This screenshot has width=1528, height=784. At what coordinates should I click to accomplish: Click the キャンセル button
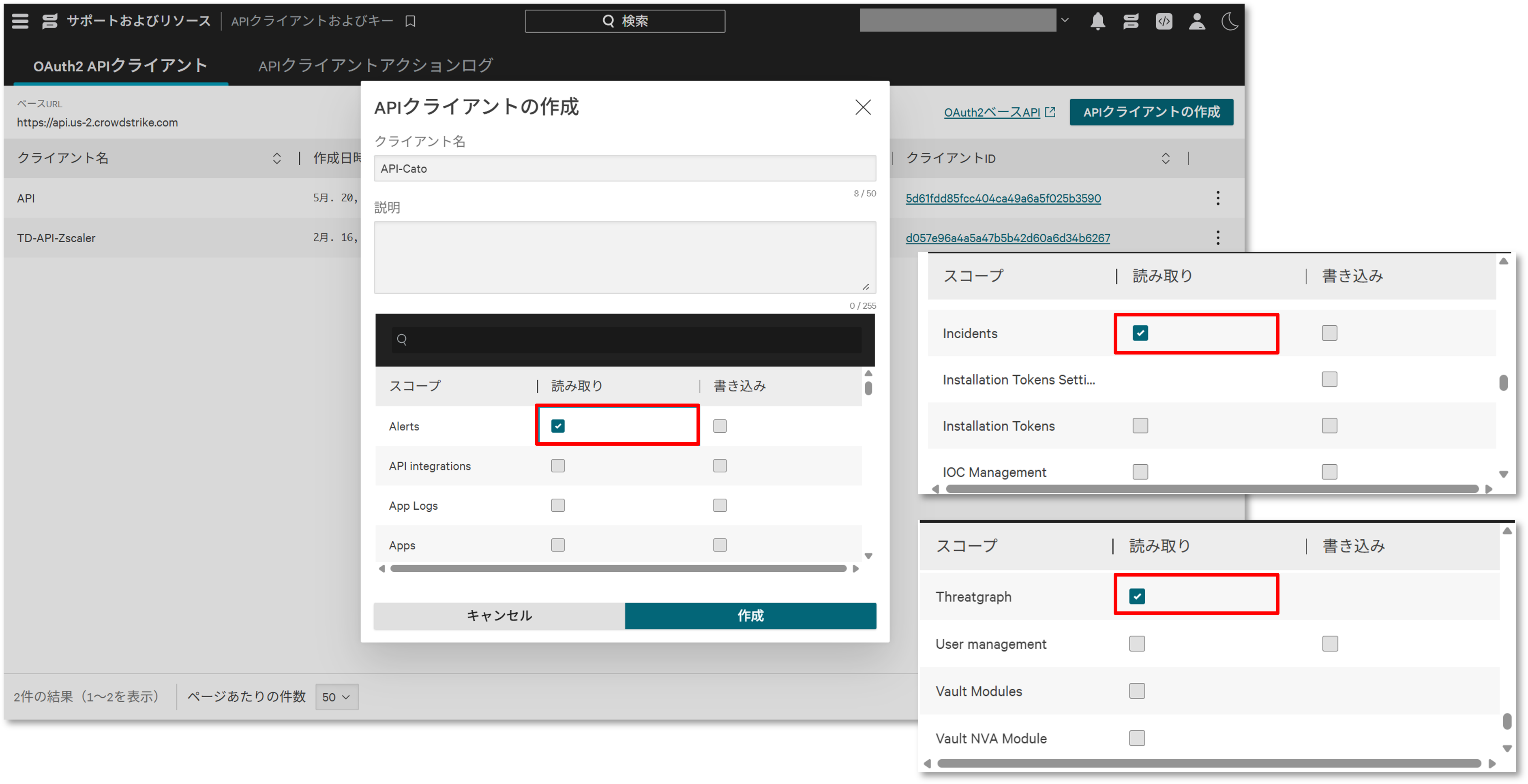click(x=499, y=616)
